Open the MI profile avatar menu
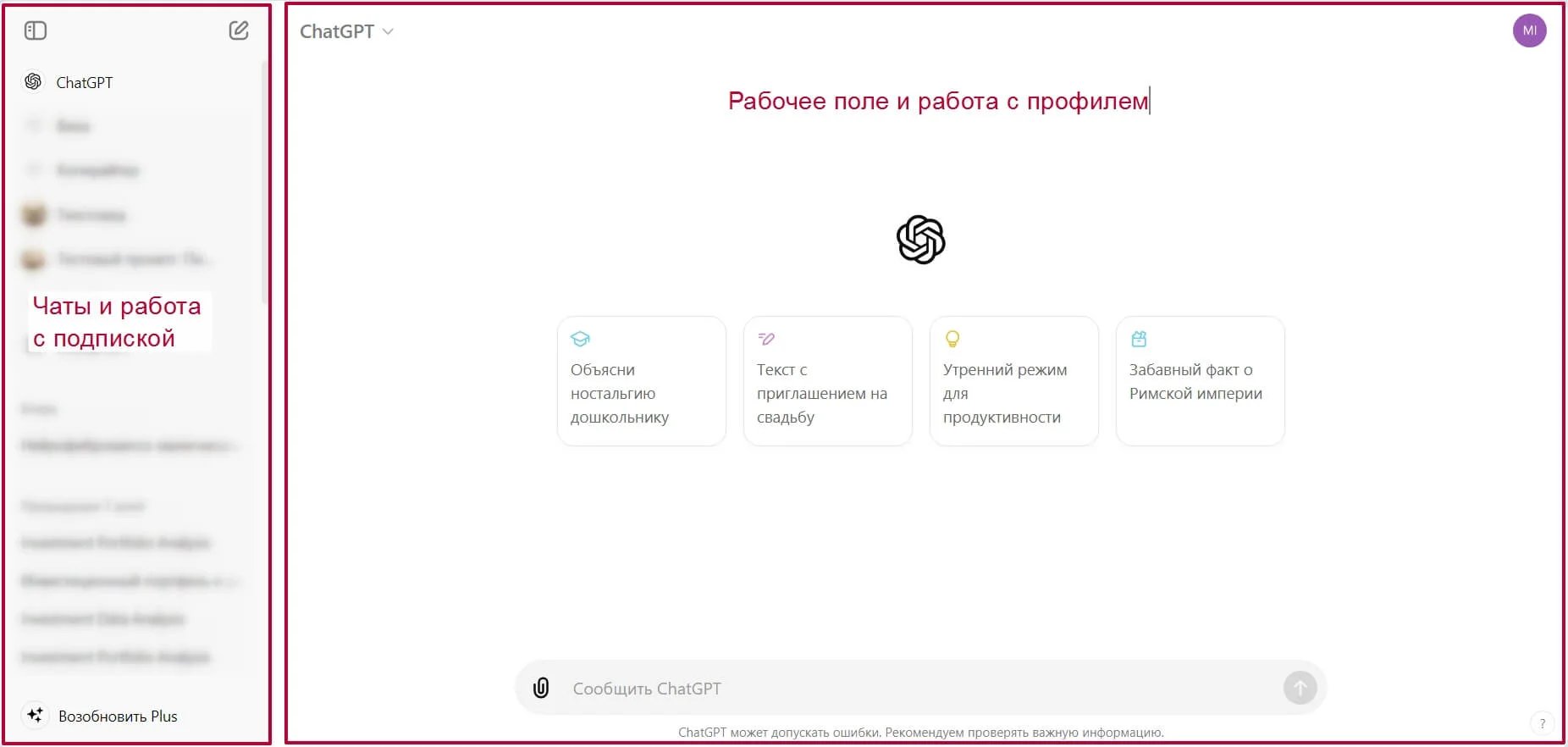Viewport: 1568px width, 747px height. pyautogui.click(x=1530, y=30)
